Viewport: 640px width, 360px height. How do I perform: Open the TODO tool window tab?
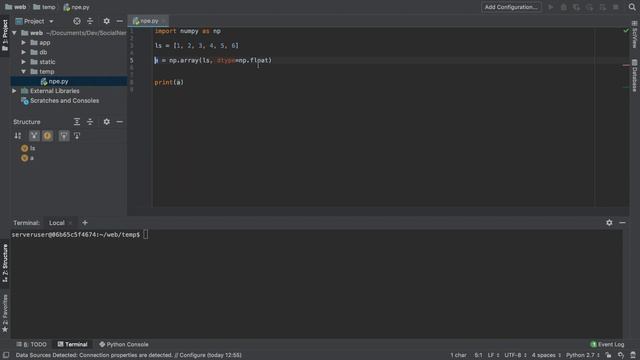coord(32,344)
